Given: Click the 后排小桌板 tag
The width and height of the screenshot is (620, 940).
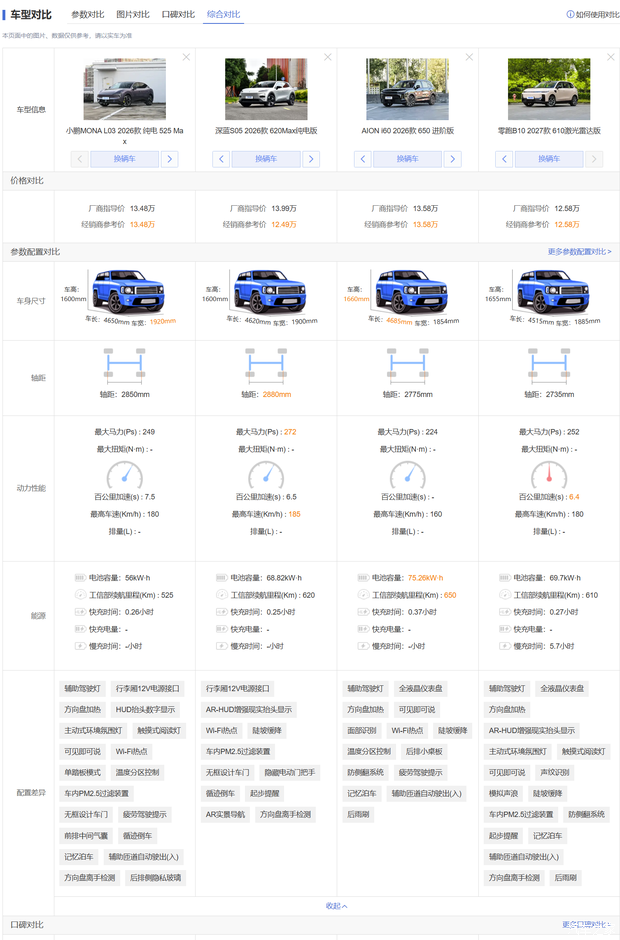Looking at the screenshot, I should [x=424, y=752].
